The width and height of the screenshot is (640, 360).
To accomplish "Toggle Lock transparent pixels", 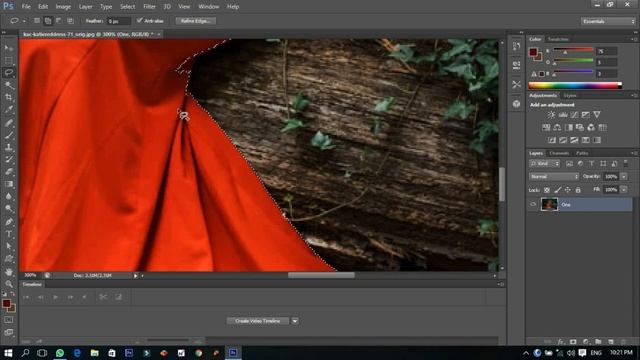I will (x=547, y=190).
